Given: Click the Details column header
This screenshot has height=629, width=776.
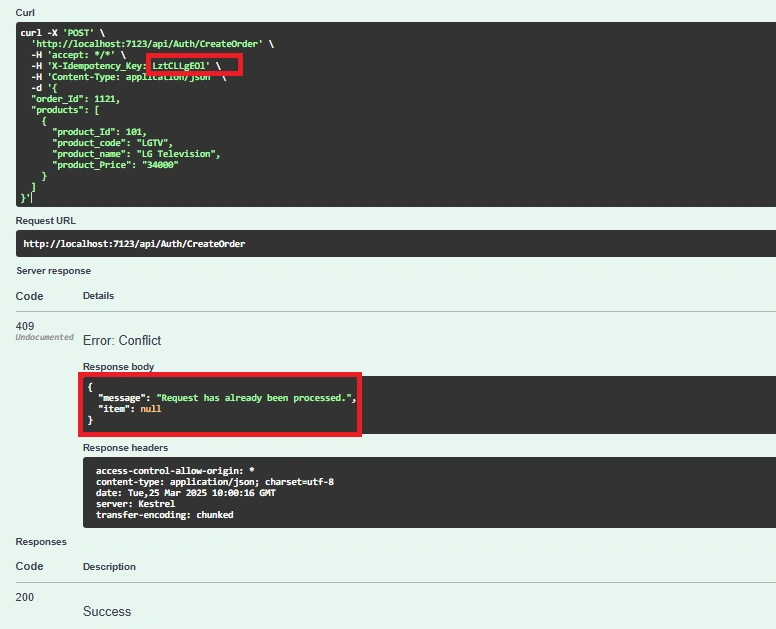Looking at the screenshot, I should tap(98, 295).
